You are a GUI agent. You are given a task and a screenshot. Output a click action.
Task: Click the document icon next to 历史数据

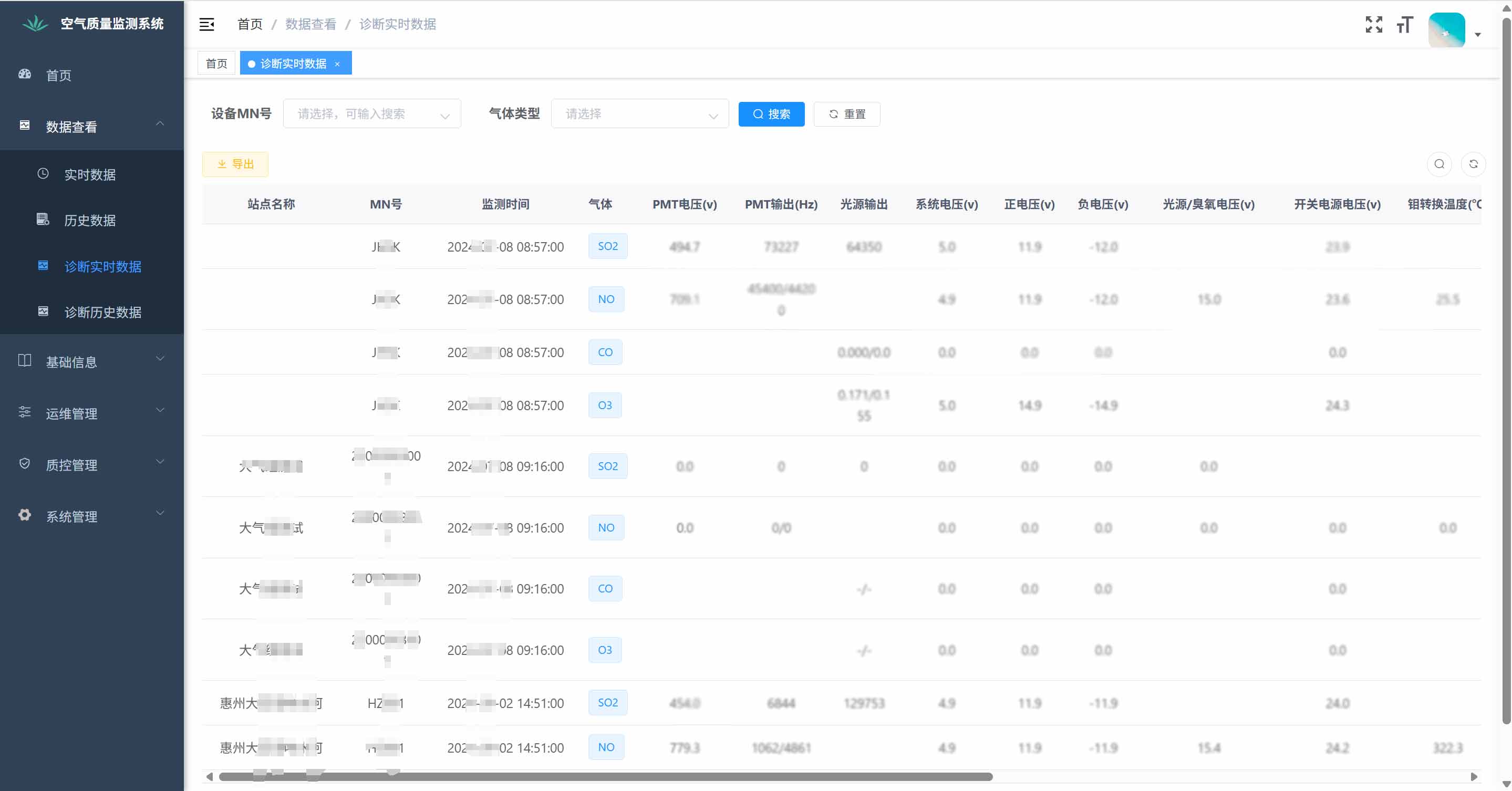click(42, 220)
